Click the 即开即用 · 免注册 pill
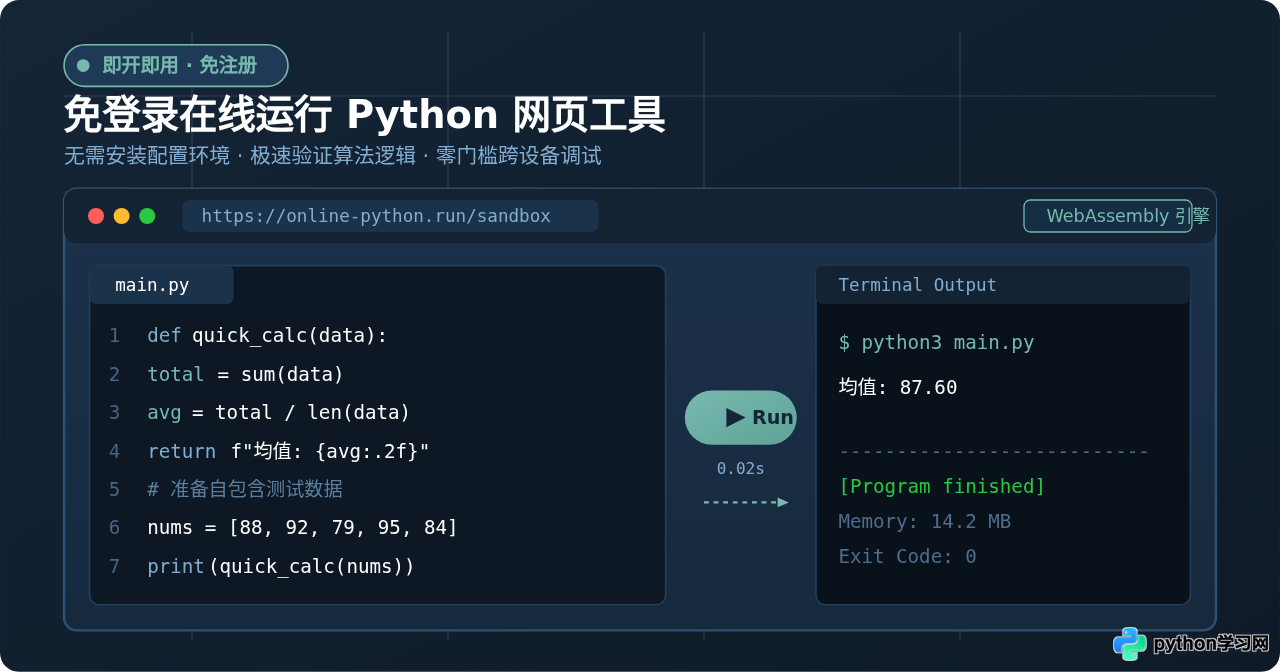Viewport: 1280px width, 672px height. 176,66
